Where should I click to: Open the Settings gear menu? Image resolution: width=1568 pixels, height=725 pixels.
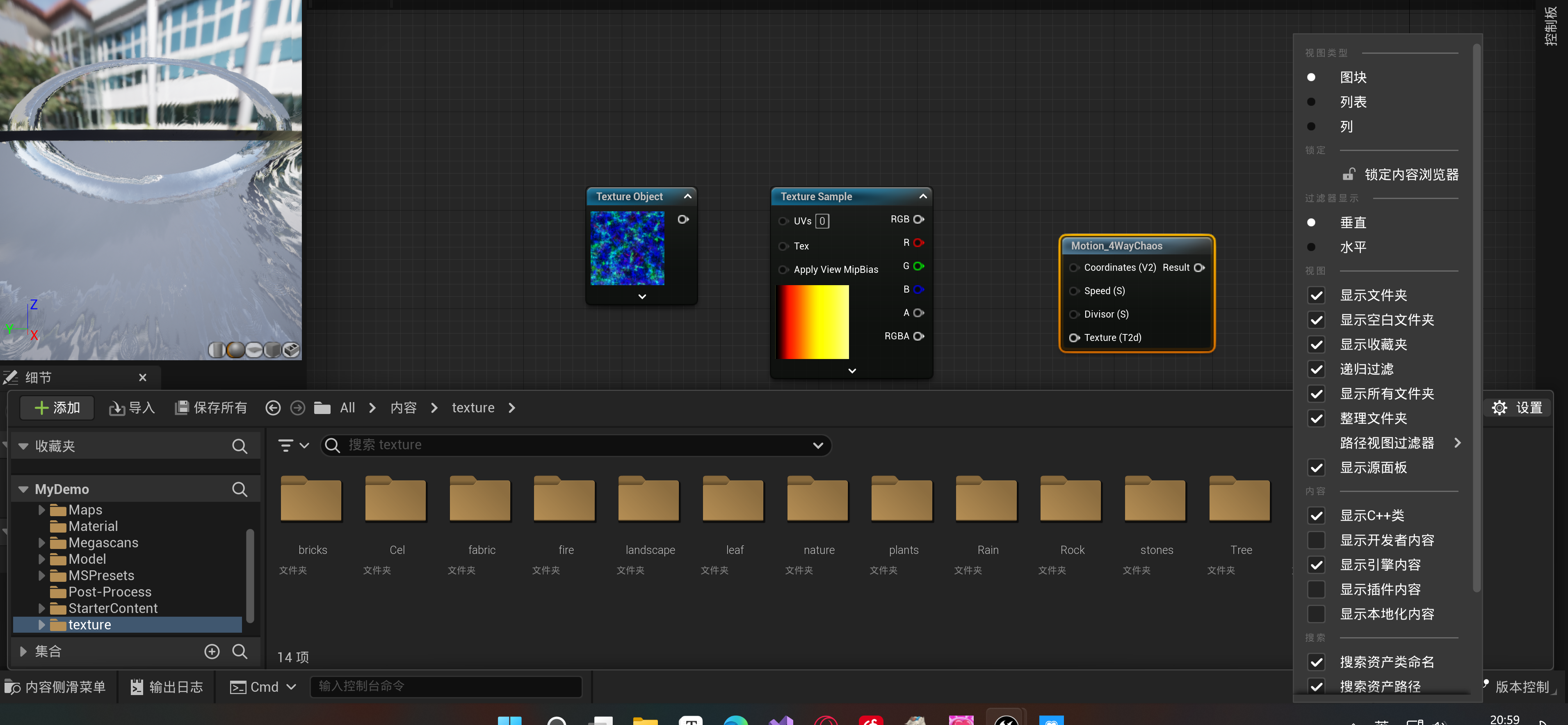(1517, 408)
